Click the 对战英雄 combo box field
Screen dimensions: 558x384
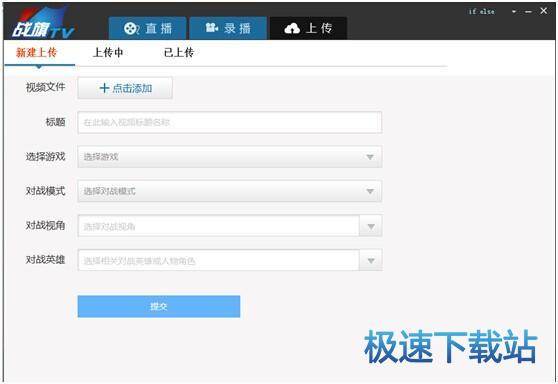pos(219,260)
